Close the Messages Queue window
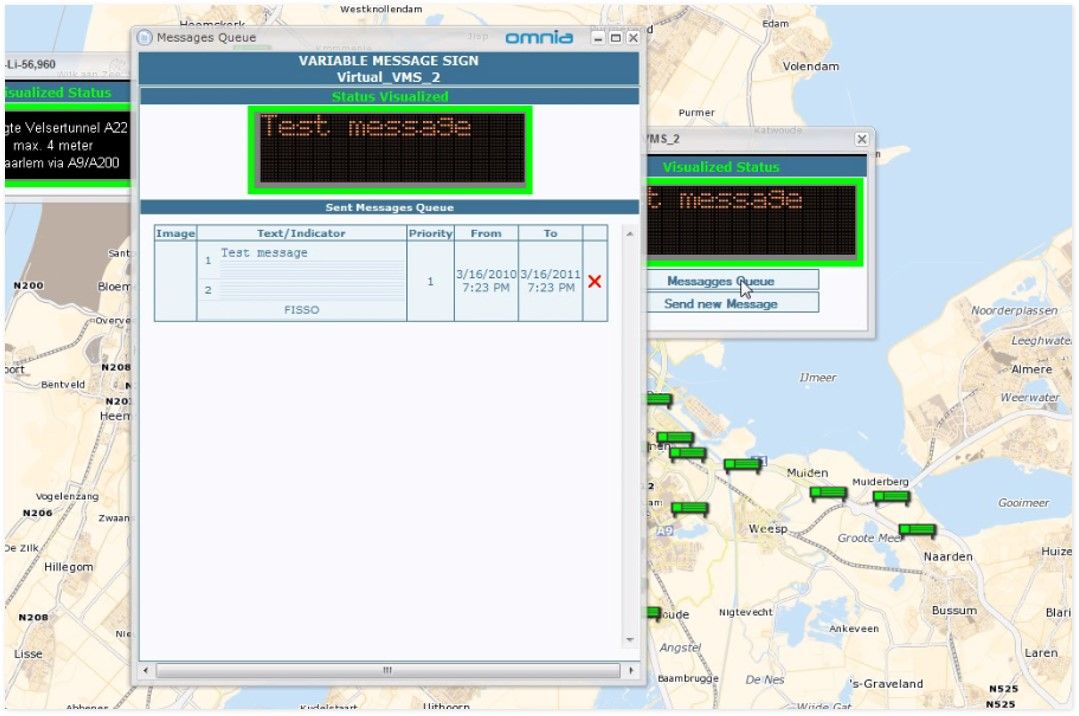The width and height of the screenshot is (1079, 716). [x=633, y=38]
